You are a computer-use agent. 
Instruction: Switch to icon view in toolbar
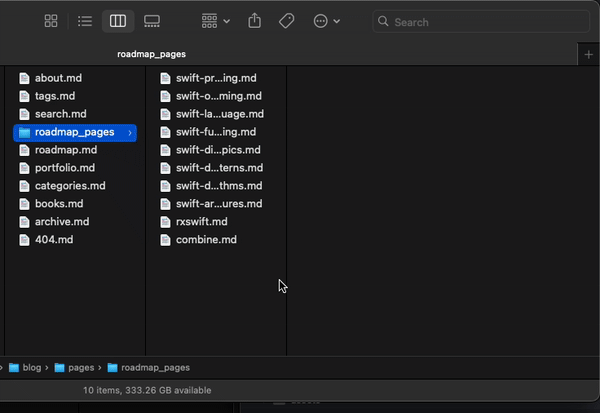pyautogui.click(x=51, y=21)
